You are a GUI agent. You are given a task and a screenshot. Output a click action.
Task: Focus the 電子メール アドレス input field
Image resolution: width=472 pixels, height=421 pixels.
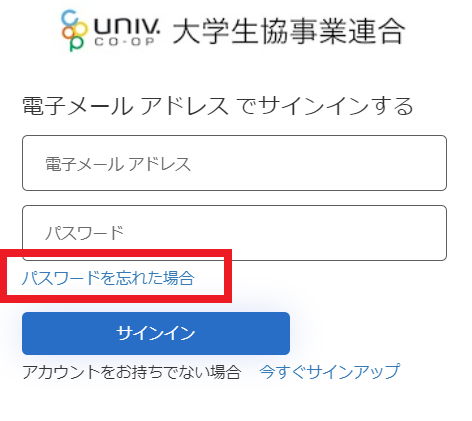click(x=234, y=163)
